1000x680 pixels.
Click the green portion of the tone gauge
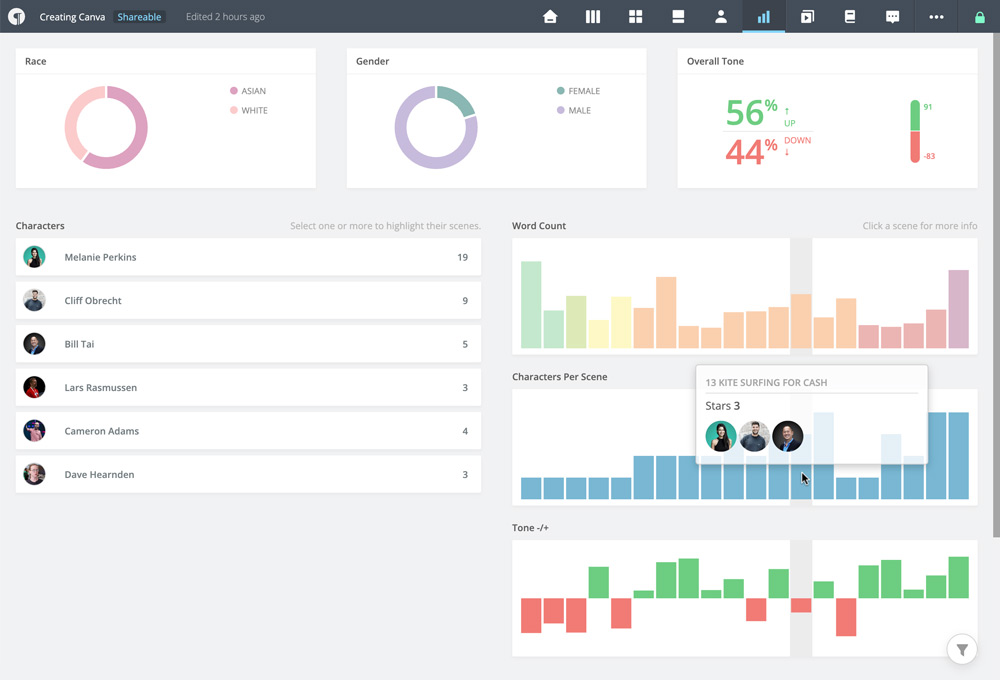tap(915, 115)
